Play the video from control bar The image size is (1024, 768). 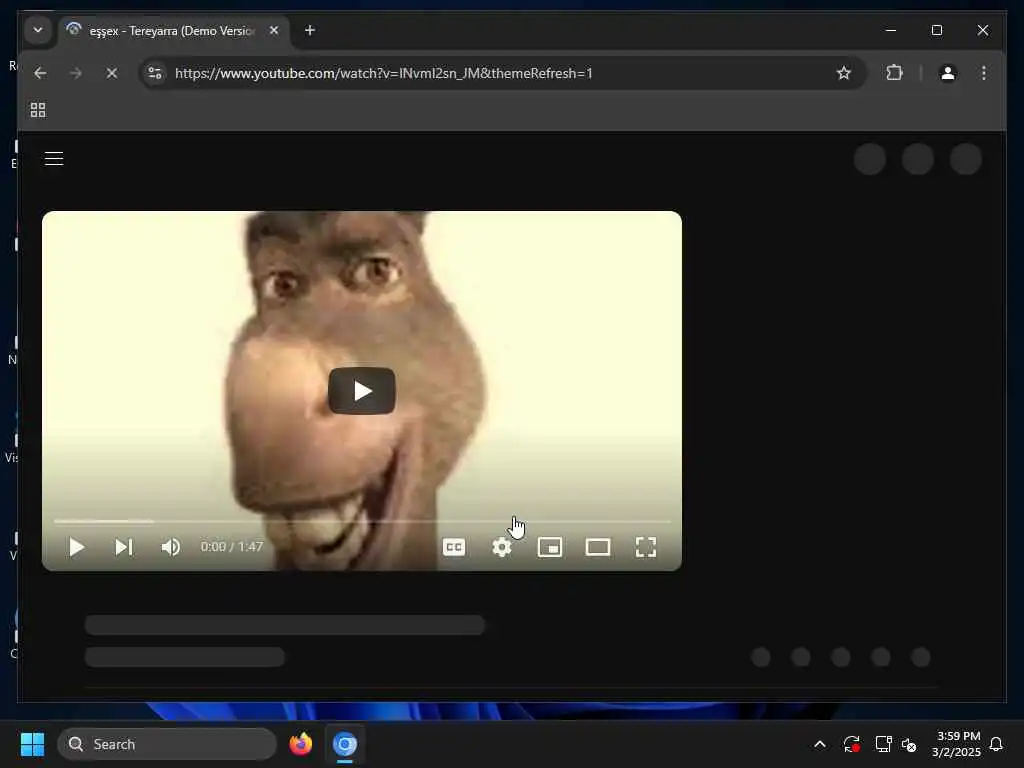tap(76, 547)
